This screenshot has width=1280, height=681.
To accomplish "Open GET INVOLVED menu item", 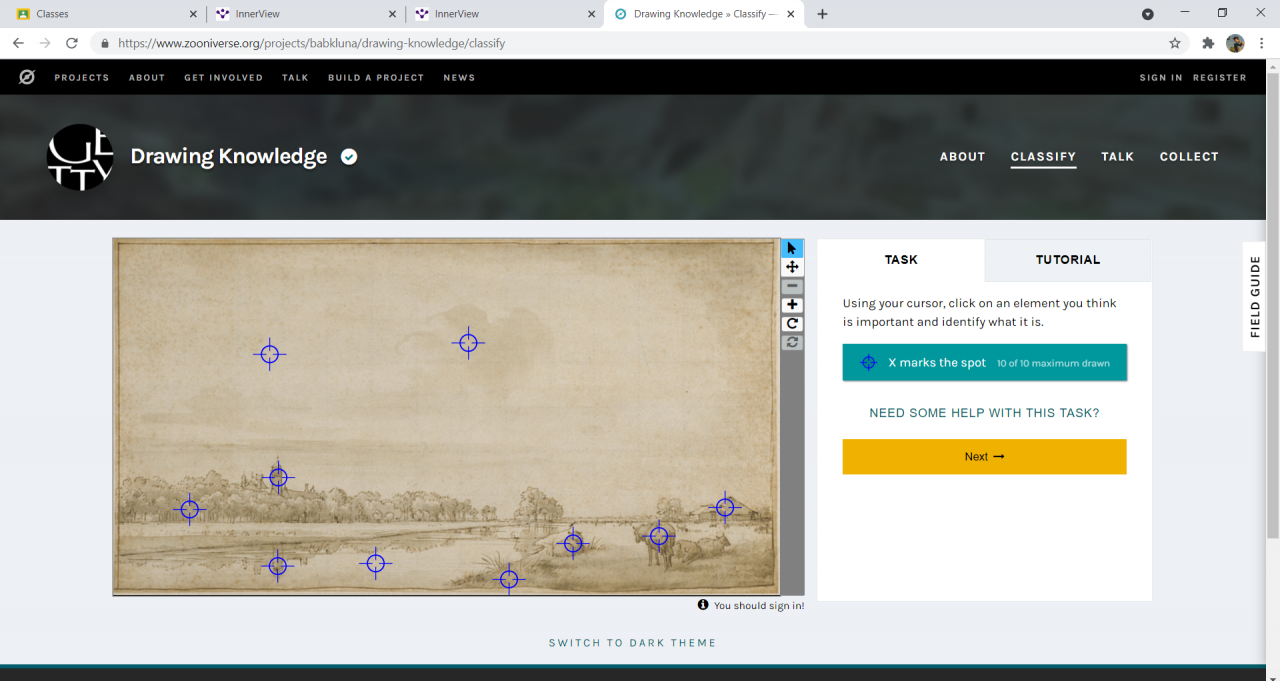I will 223,77.
